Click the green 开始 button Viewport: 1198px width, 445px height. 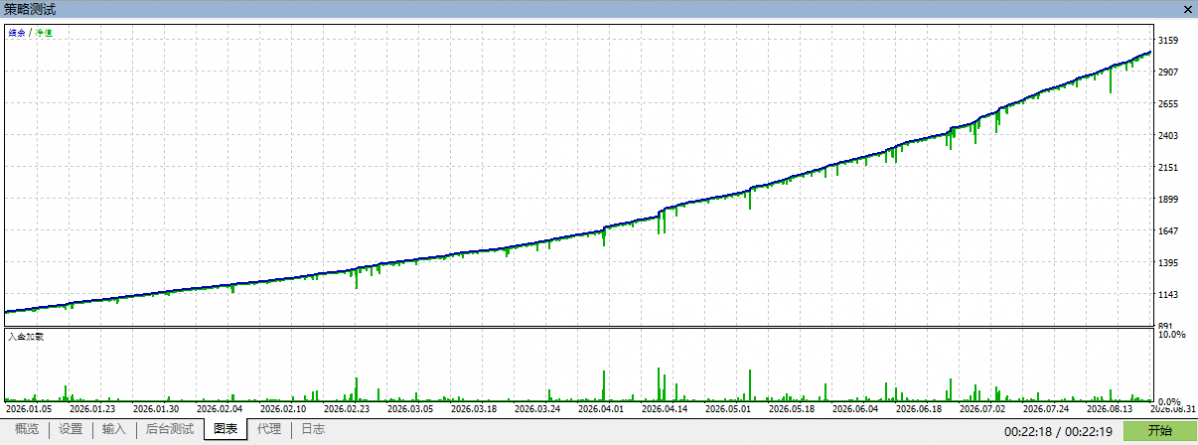point(1159,431)
